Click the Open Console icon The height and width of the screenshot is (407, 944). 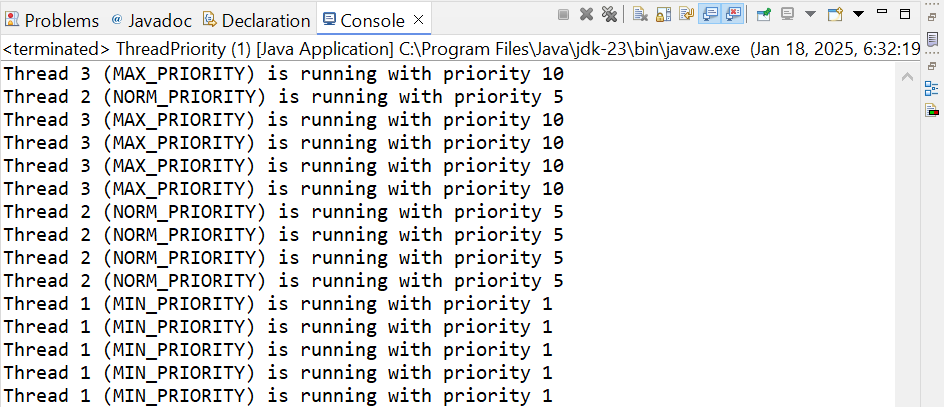(835, 15)
